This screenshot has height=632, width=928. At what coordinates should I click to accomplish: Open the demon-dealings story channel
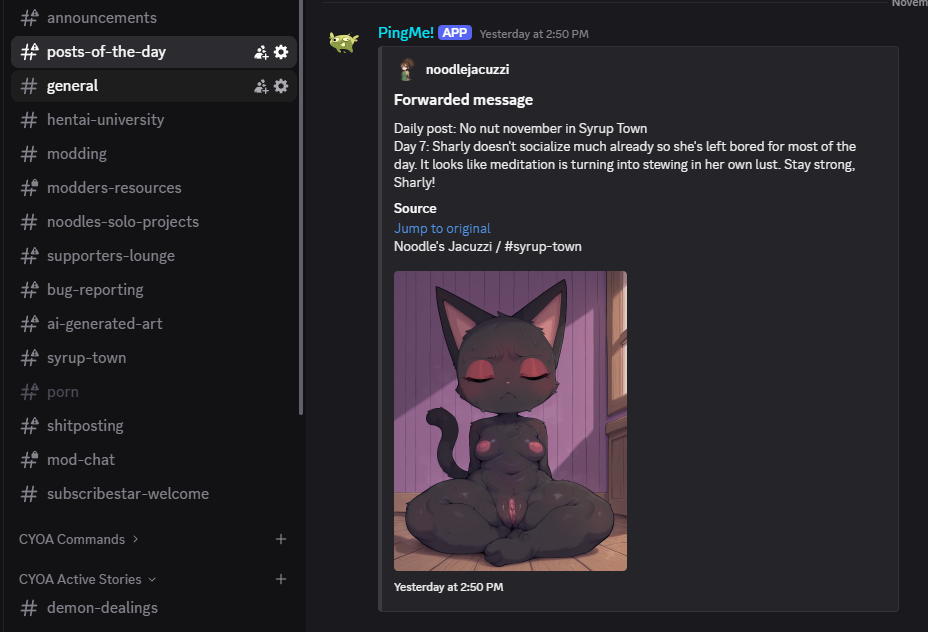pyautogui.click(x=102, y=608)
